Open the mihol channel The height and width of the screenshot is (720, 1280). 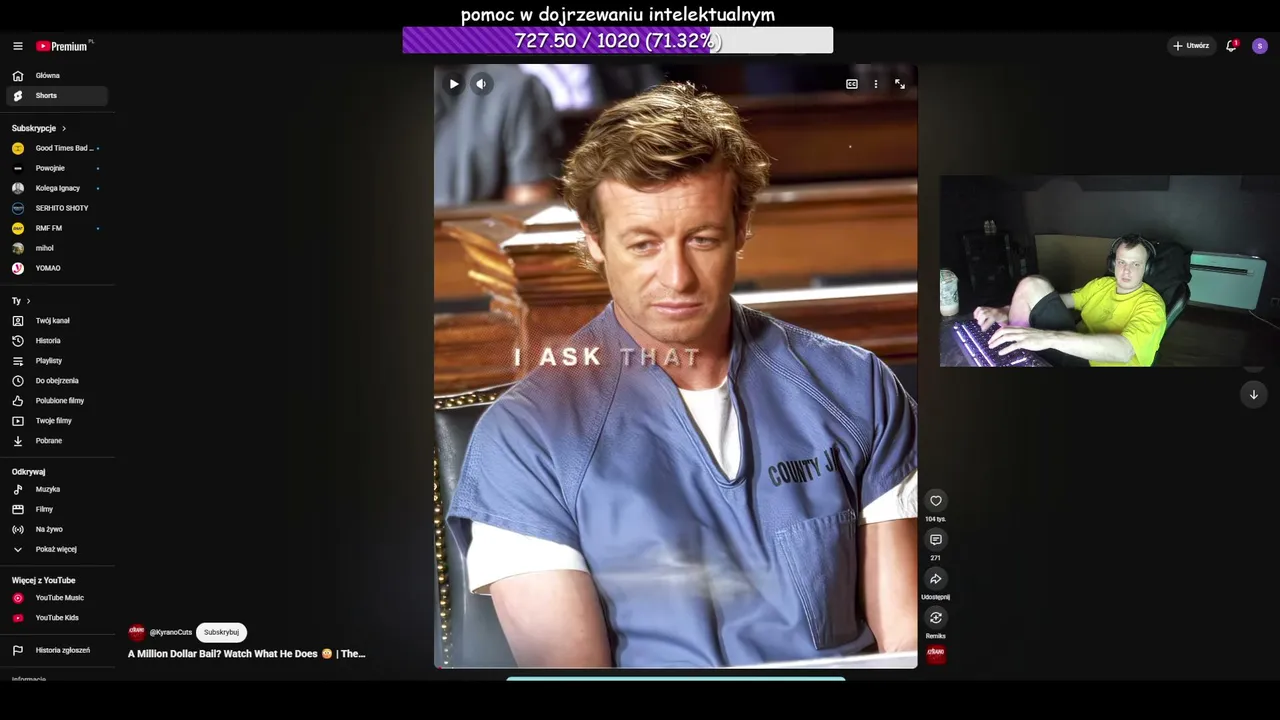(57, 248)
